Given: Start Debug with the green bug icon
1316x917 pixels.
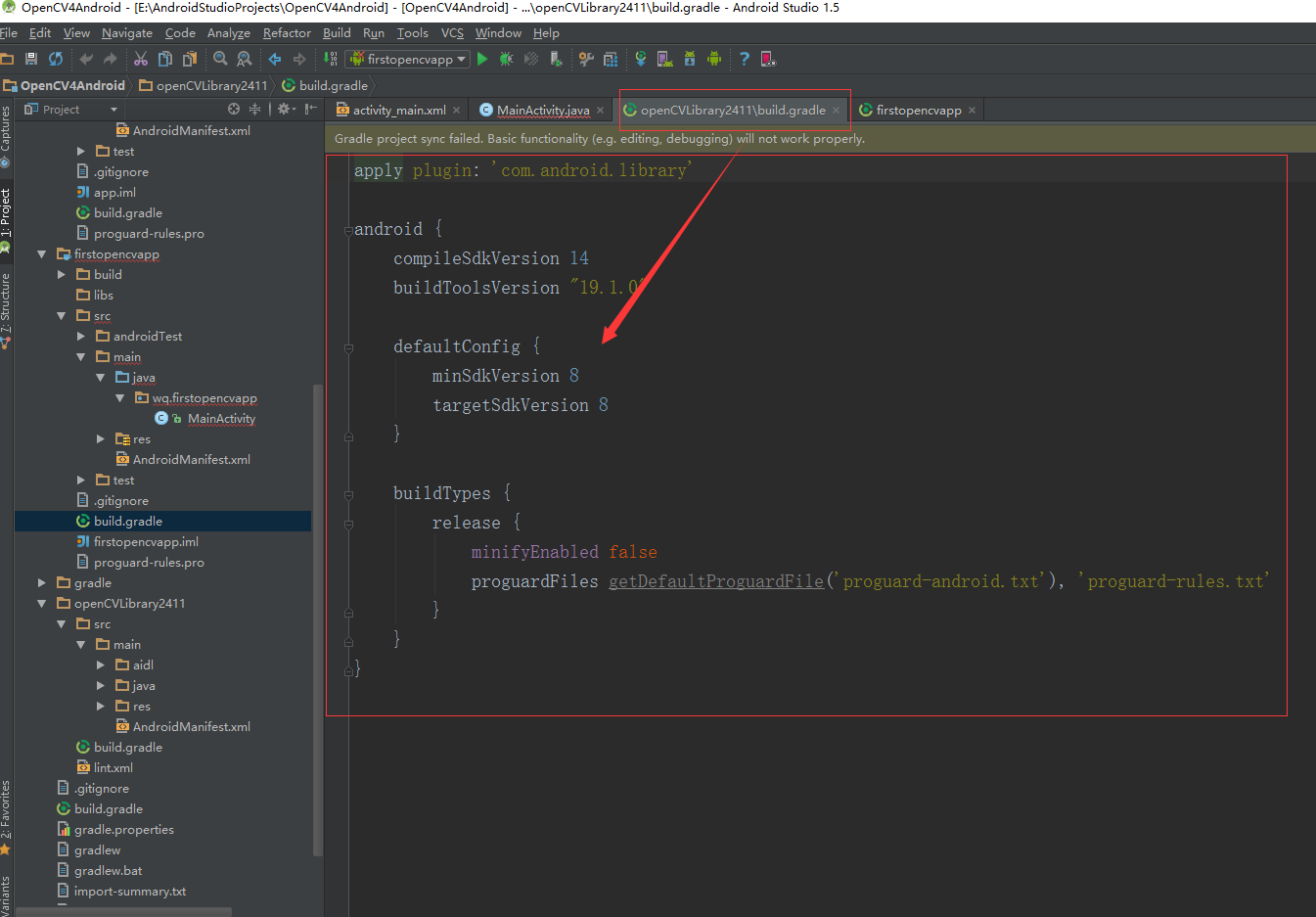Looking at the screenshot, I should [506, 59].
